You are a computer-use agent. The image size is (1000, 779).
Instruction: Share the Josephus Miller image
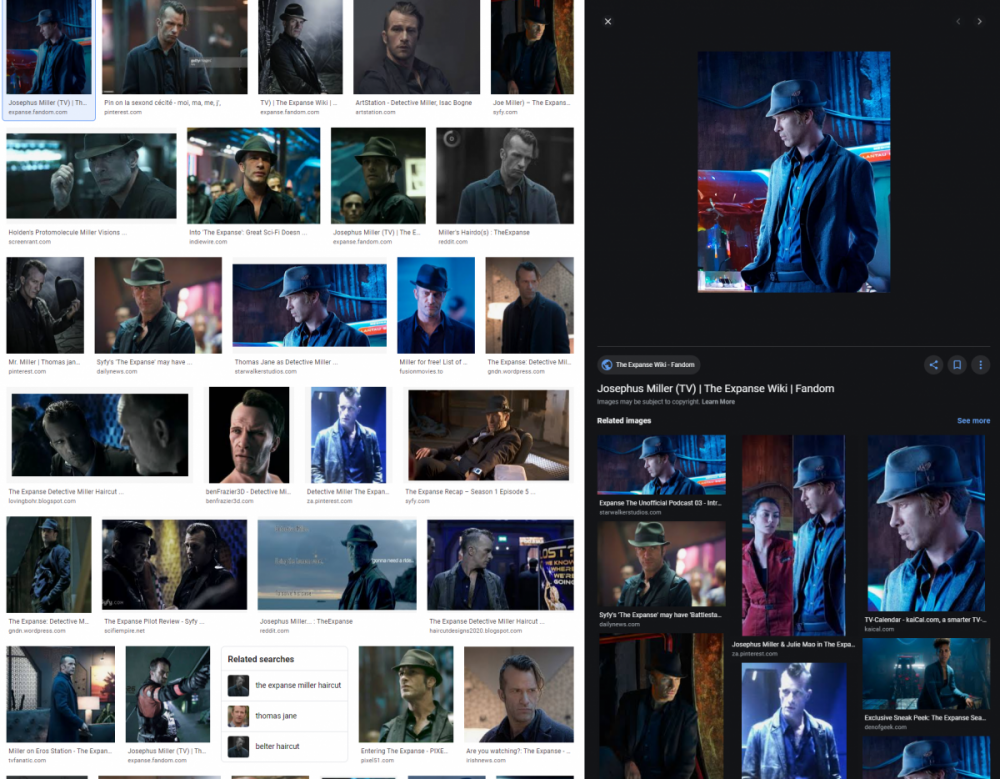(x=933, y=365)
